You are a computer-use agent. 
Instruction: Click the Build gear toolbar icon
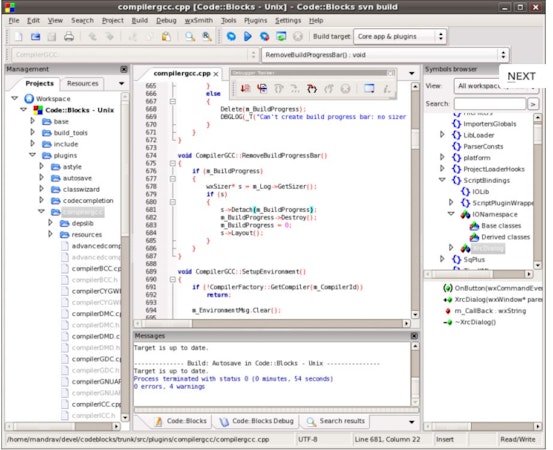[x=231, y=36]
